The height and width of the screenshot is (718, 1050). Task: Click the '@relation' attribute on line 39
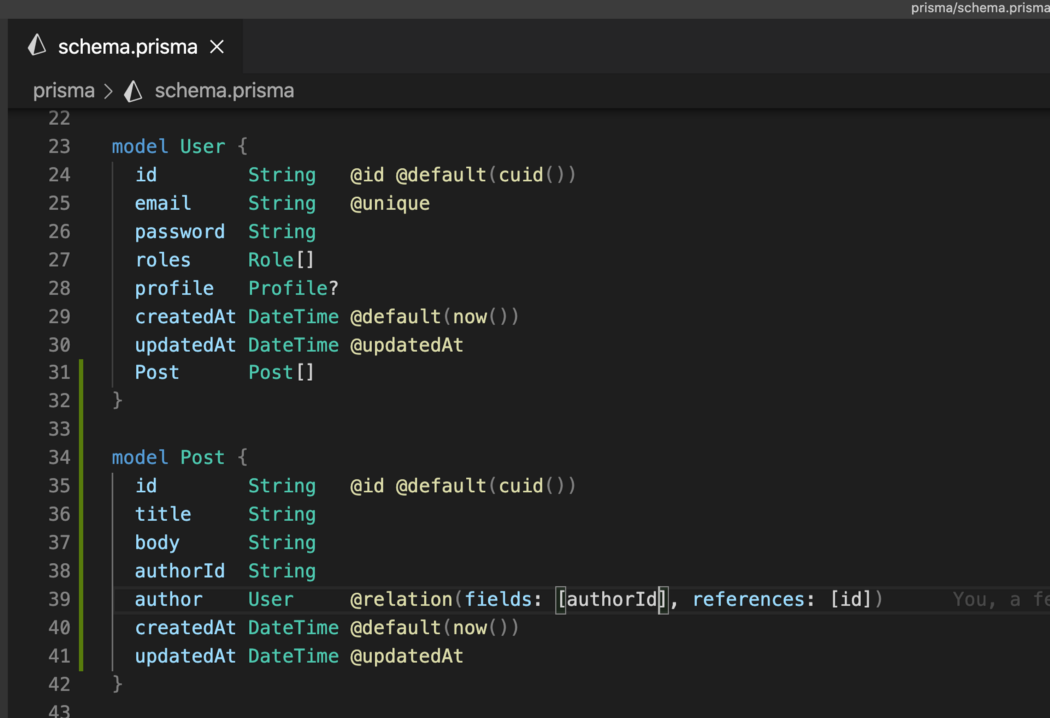[x=401, y=599]
